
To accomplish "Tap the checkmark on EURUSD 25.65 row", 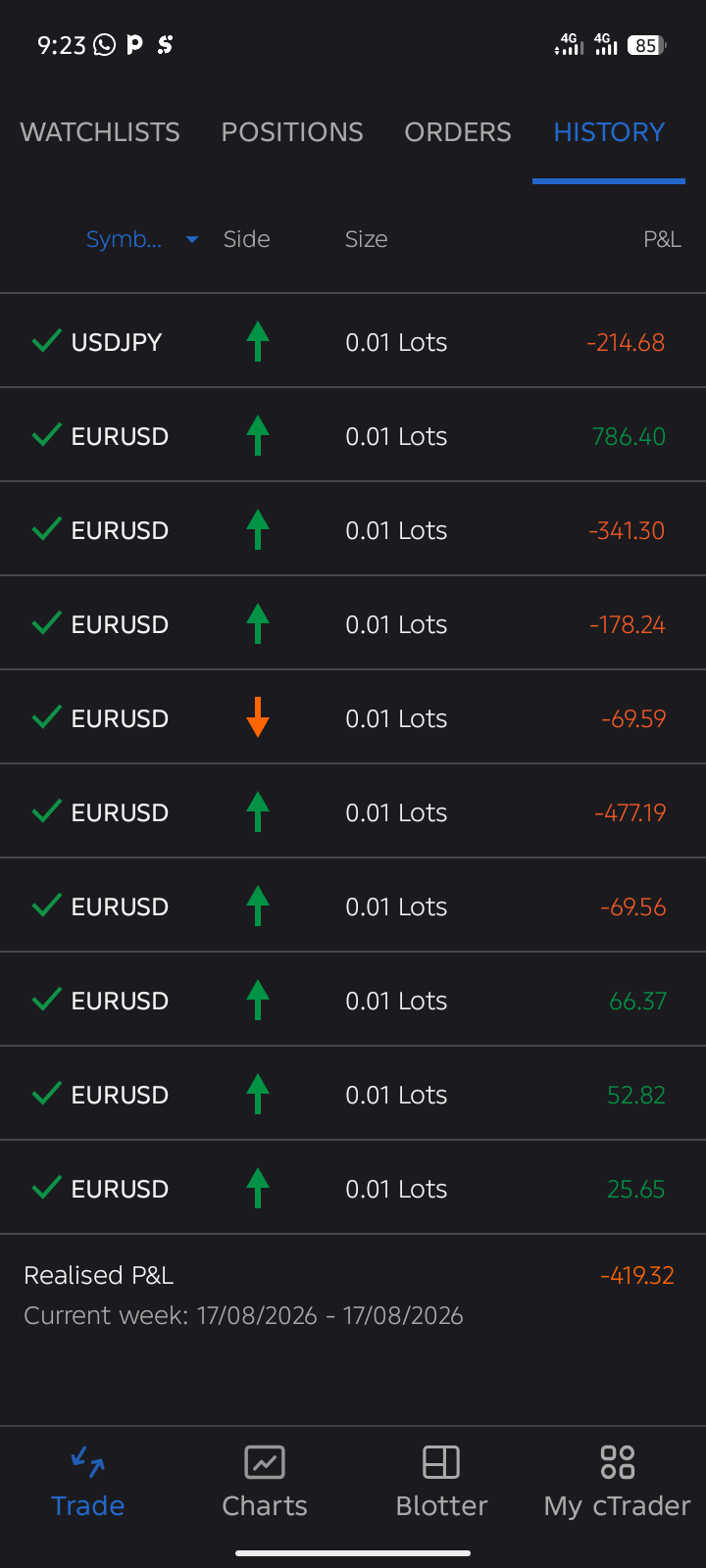I will coord(47,1188).
